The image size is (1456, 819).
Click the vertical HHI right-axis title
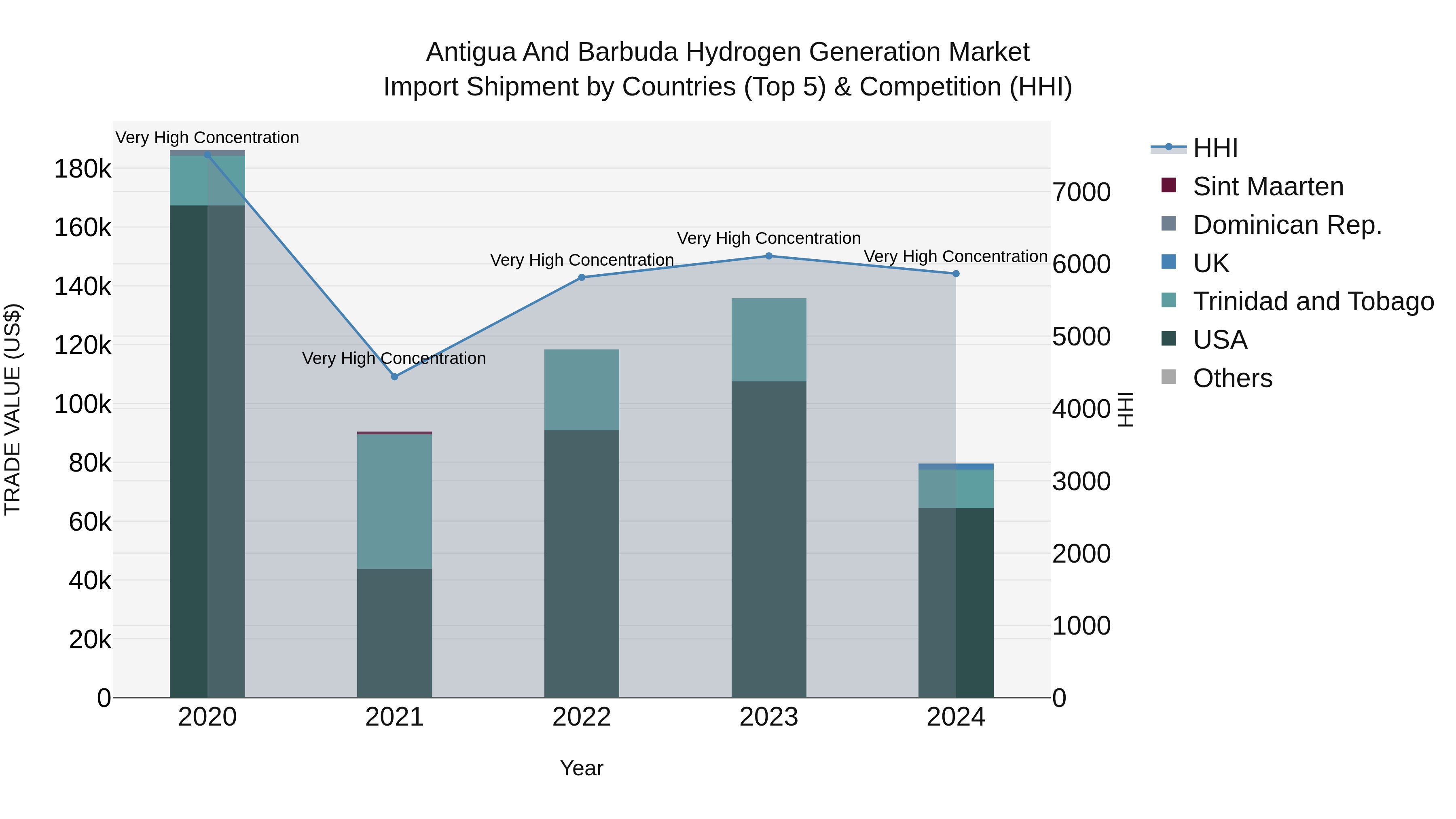coord(1126,409)
